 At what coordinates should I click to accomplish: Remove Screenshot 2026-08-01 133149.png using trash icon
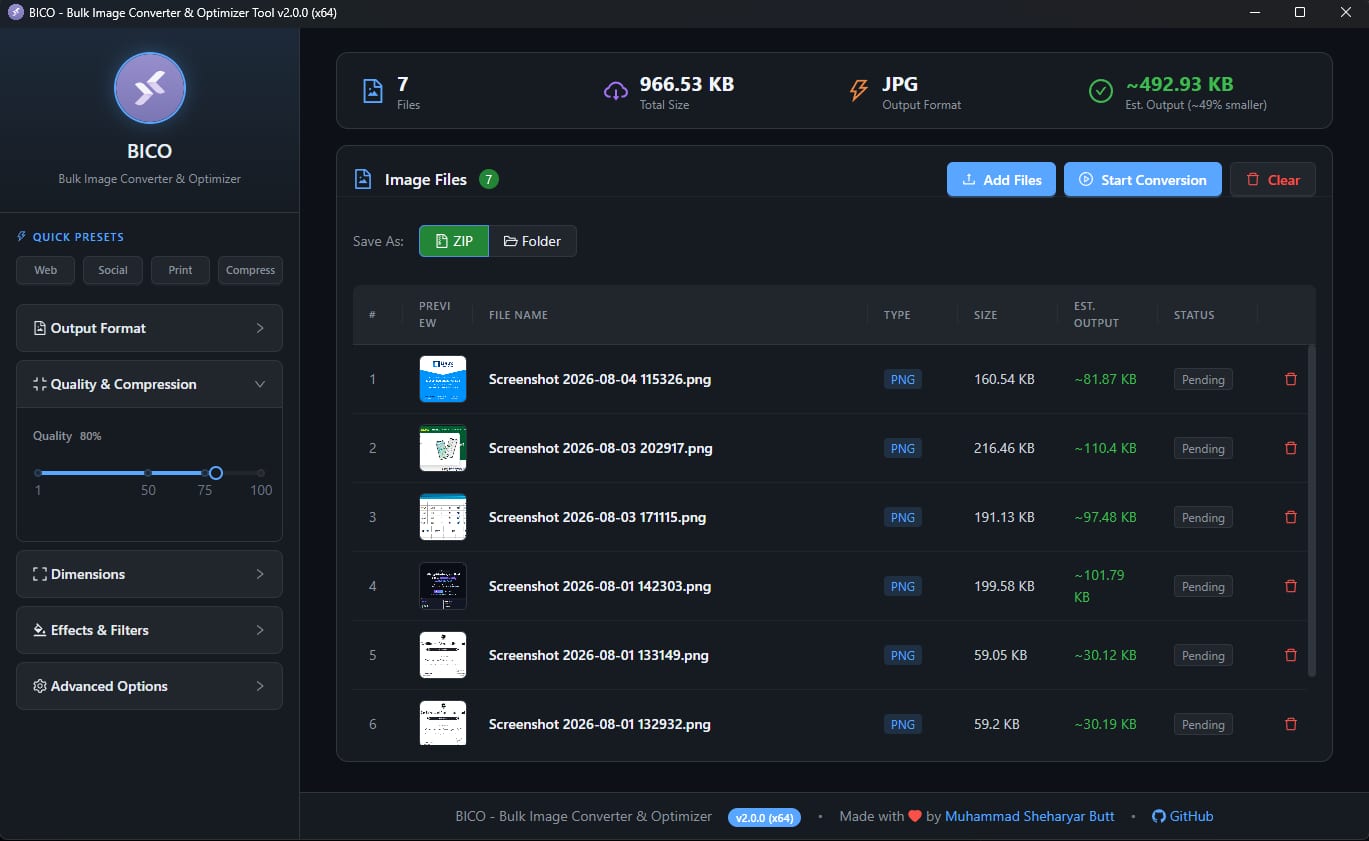1290,655
